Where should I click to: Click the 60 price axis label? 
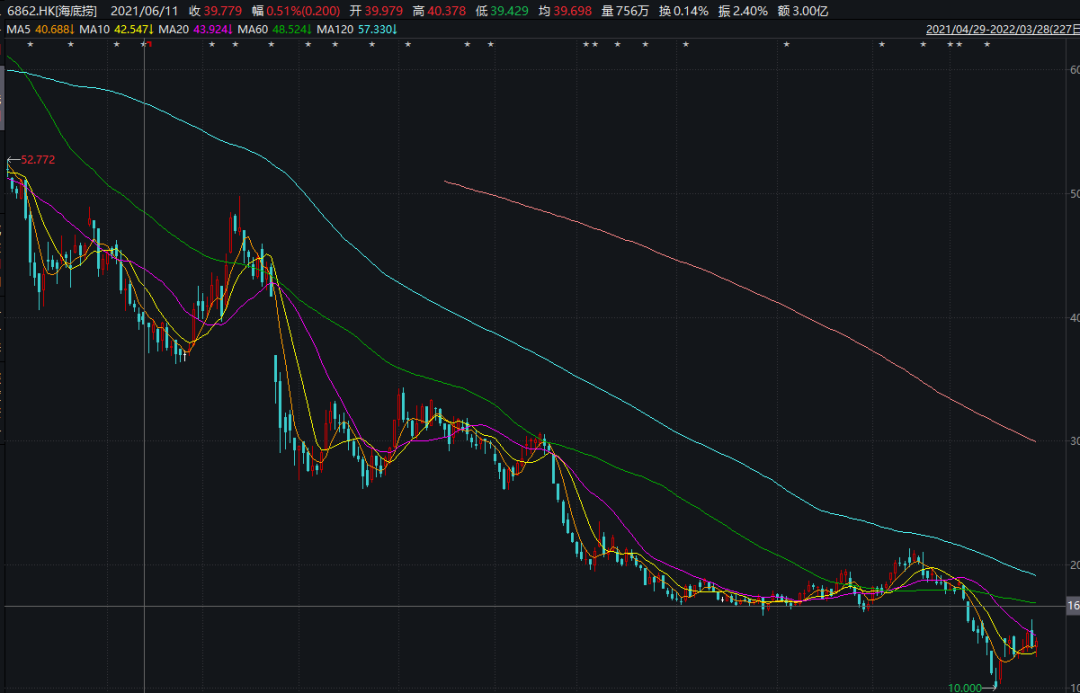pos(1074,69)
